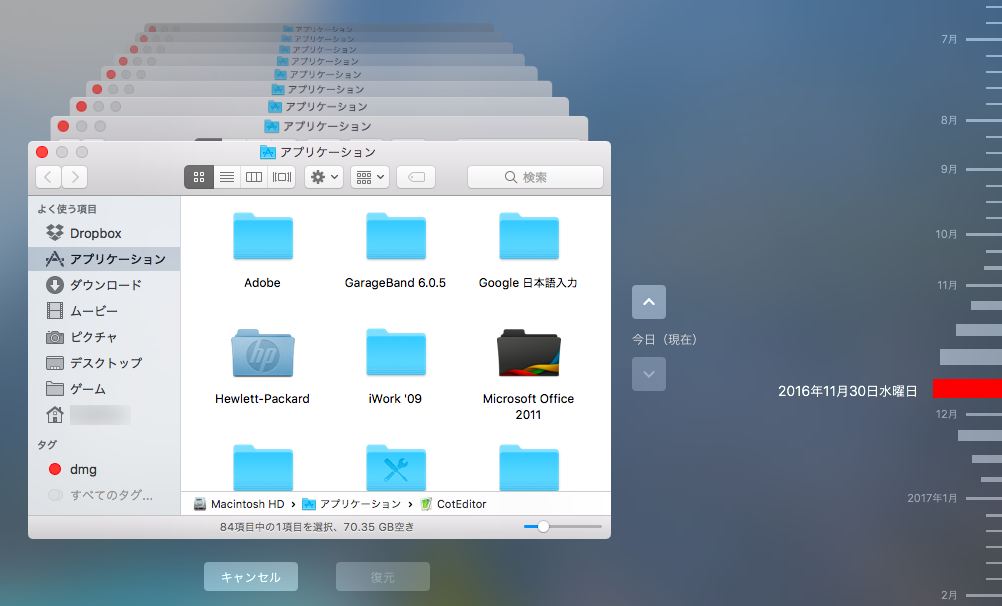The width and height of the screenshot is (1002, 606).
Task: Jump to 9月 on the timeline
Action: click(949, 169)
